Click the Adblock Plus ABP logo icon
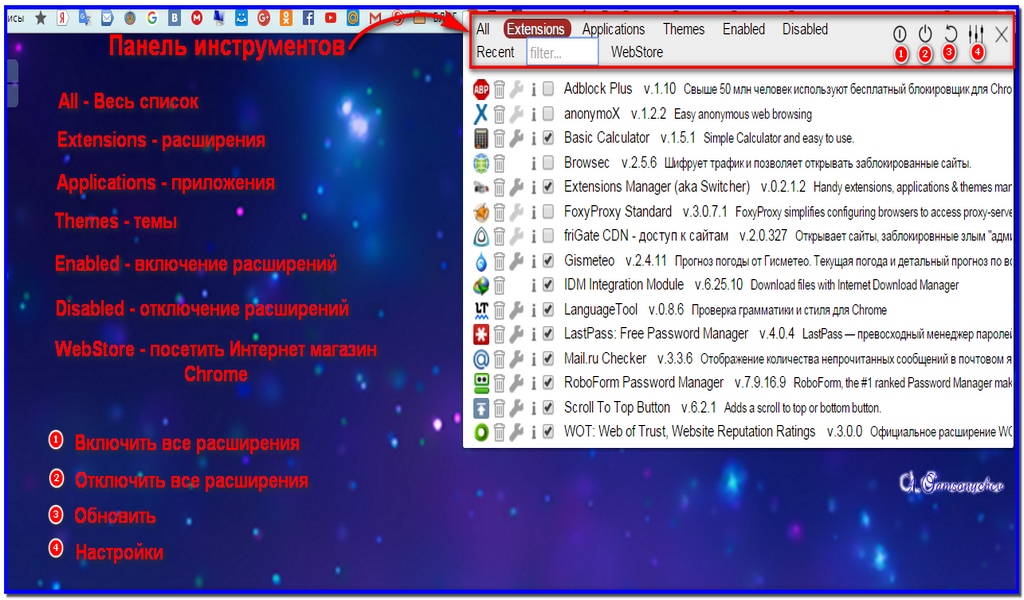 [481, 89]
